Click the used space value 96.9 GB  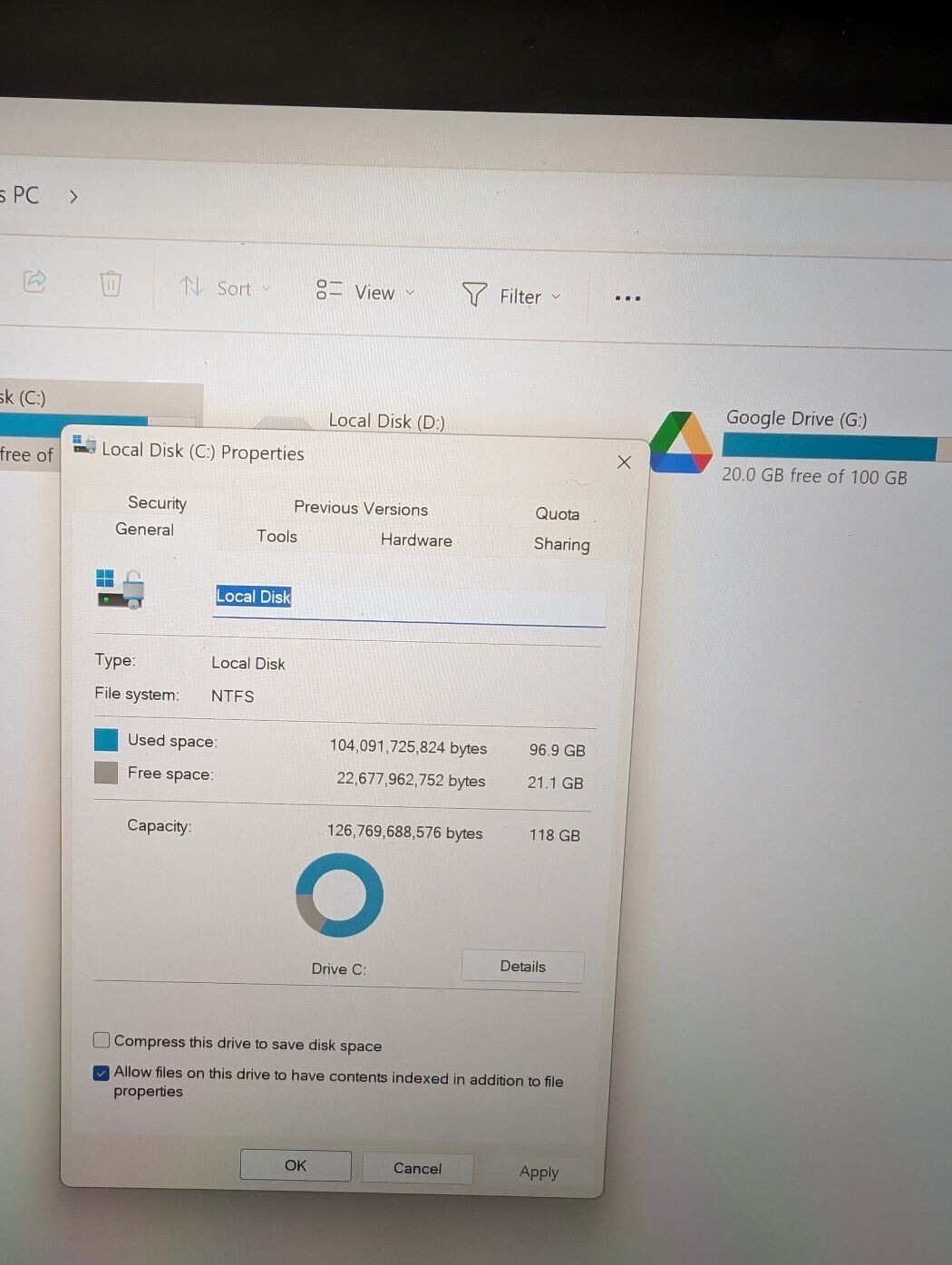pos(557,751)
